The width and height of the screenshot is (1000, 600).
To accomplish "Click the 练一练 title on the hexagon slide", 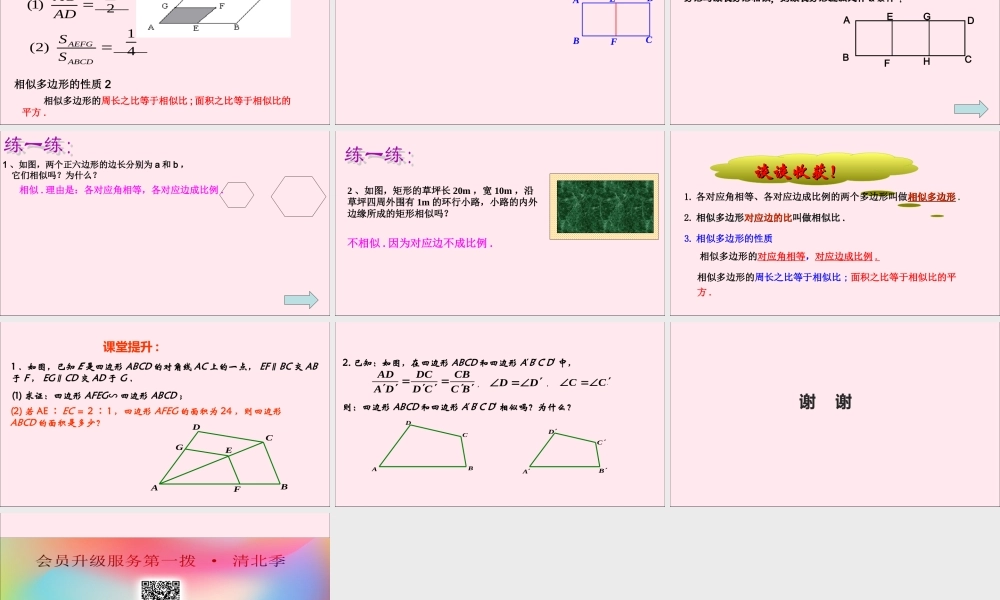I will (38, 145).
